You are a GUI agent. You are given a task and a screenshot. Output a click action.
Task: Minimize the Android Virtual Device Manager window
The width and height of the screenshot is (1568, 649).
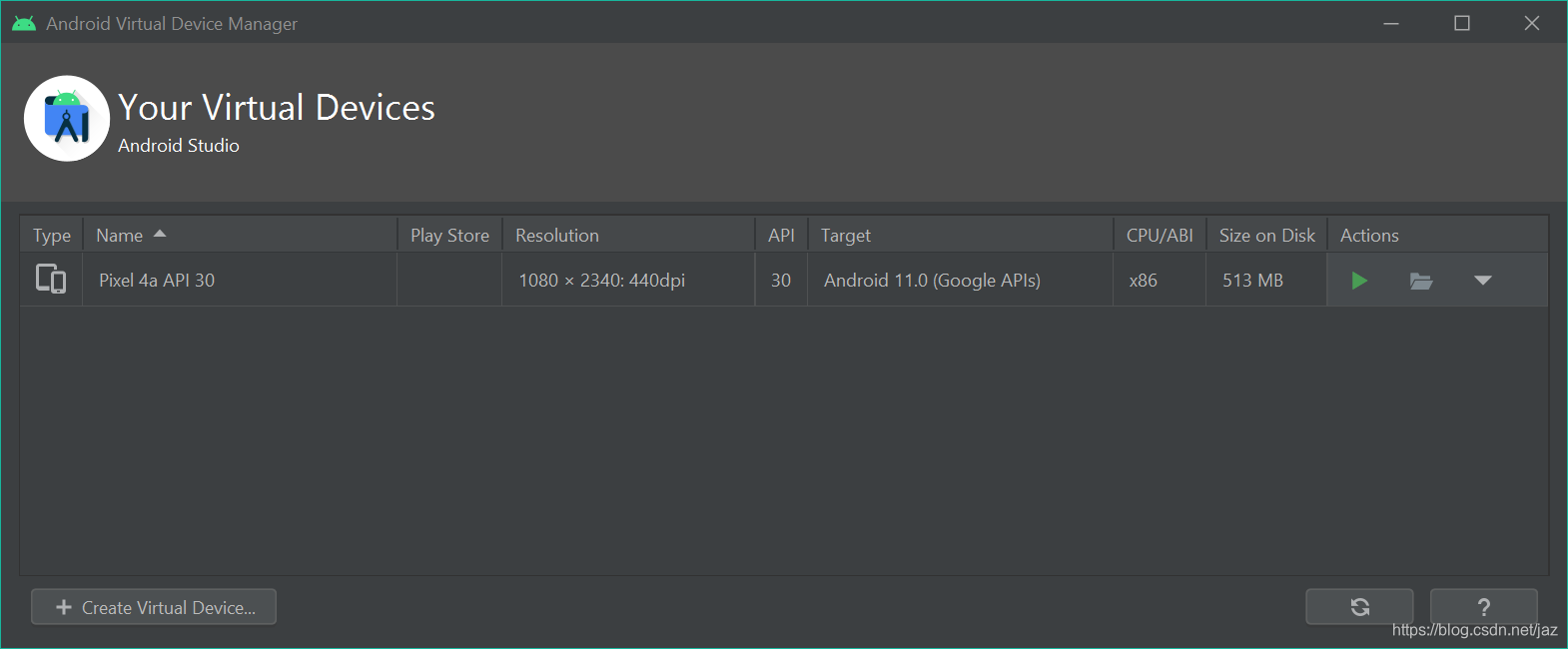[1391, 23]
